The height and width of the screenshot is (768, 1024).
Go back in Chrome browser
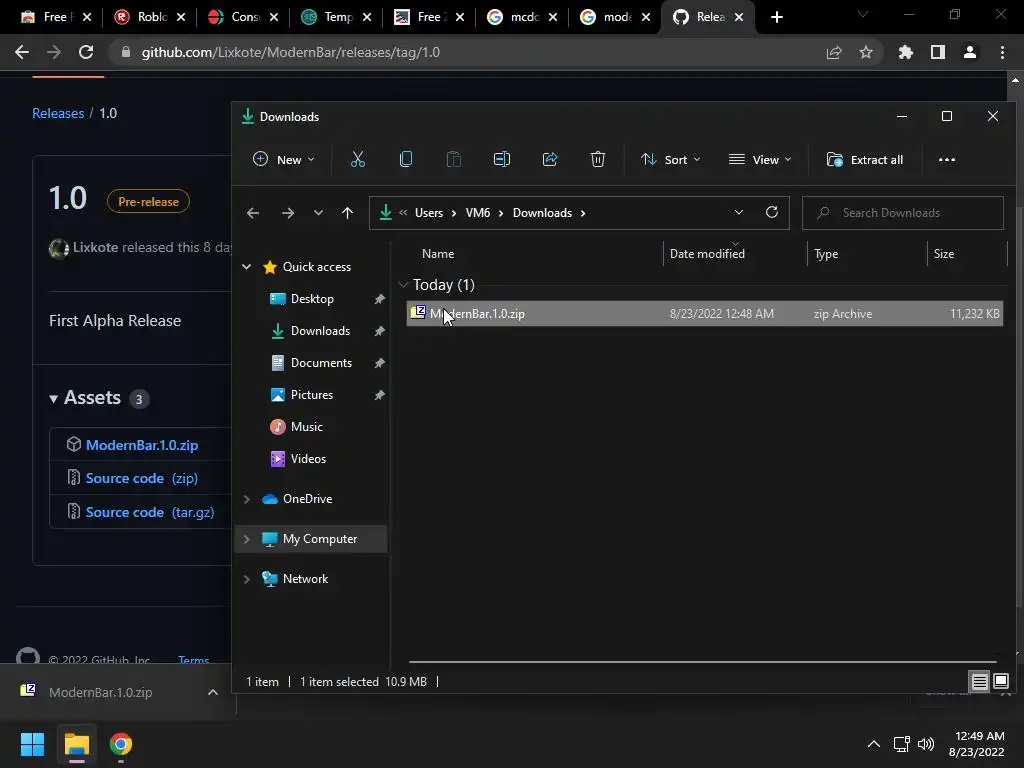point(22,52)
